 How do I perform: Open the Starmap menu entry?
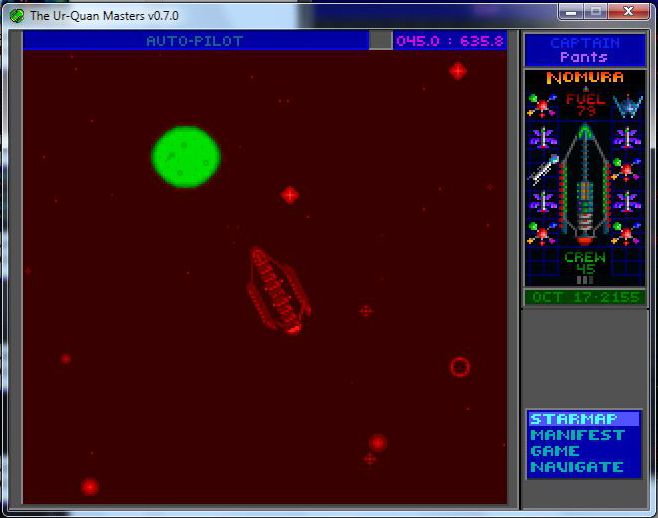click(583, 419)
